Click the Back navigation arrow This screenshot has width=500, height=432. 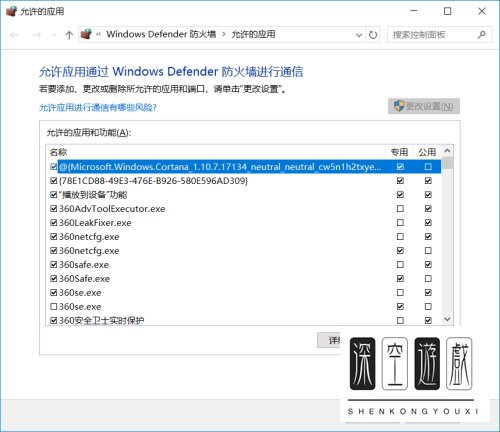(14, 35)
